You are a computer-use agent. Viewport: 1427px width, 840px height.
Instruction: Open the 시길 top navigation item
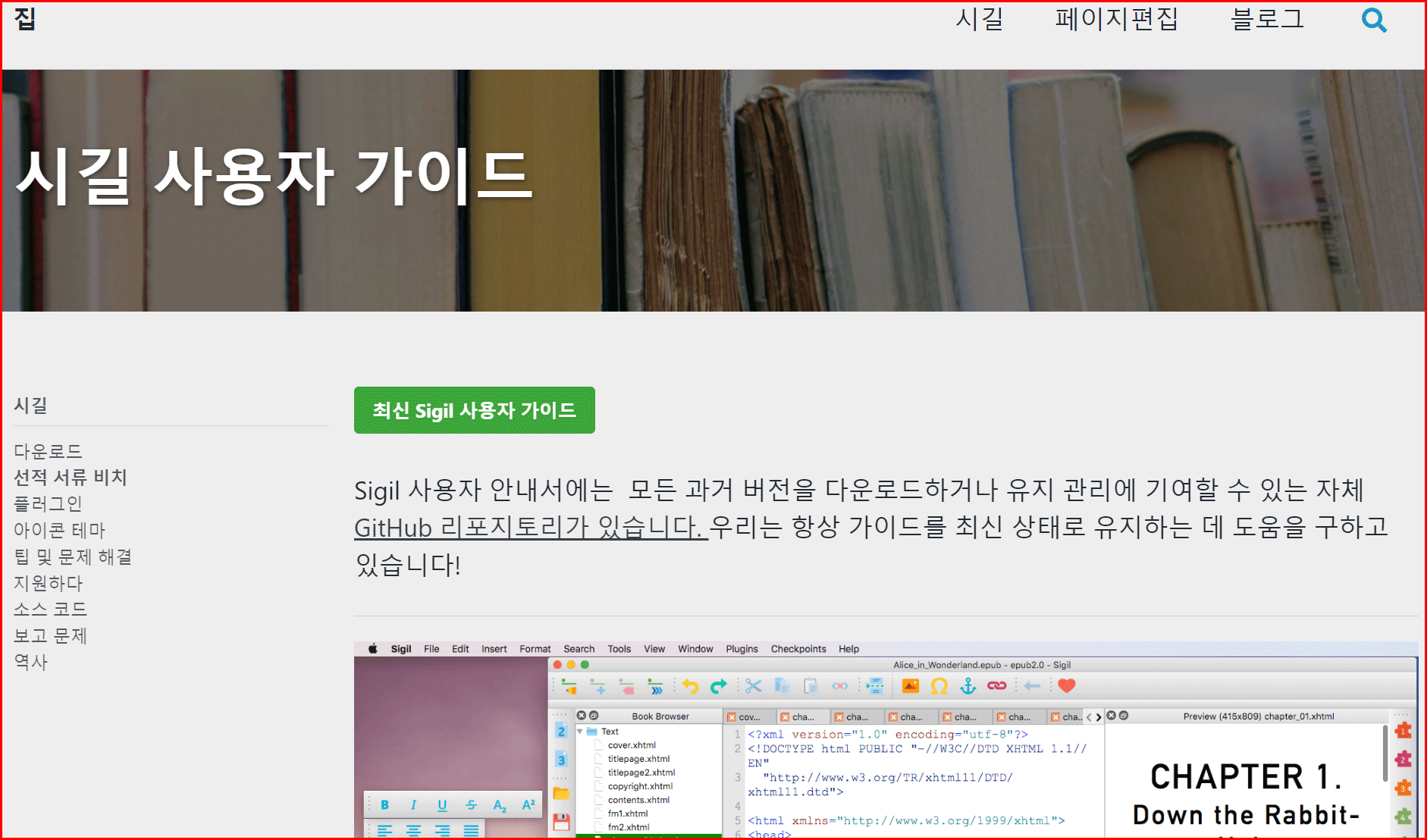pyautogui.click(x=979, y=18)
